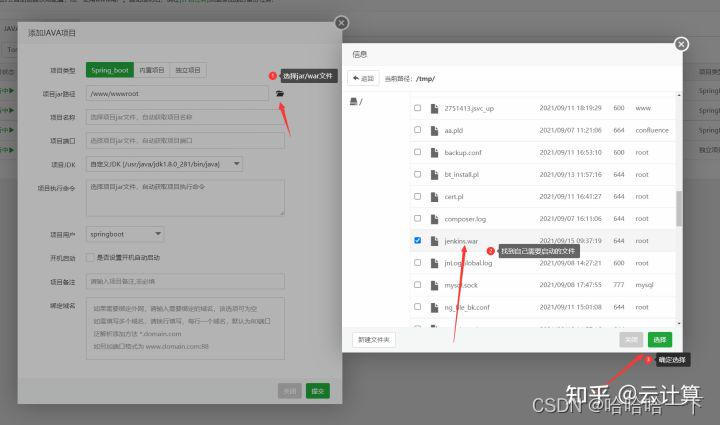The width and height of the screenshot is (720, 425).
Task: Click the root disk icon in the file tree
Action: click(354, 101)
